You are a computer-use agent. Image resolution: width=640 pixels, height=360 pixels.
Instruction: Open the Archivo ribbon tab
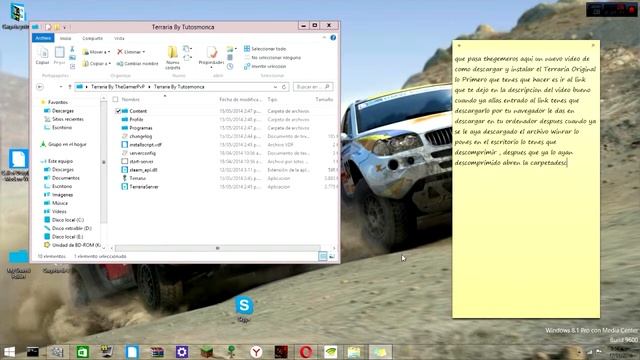coord(43,38)
